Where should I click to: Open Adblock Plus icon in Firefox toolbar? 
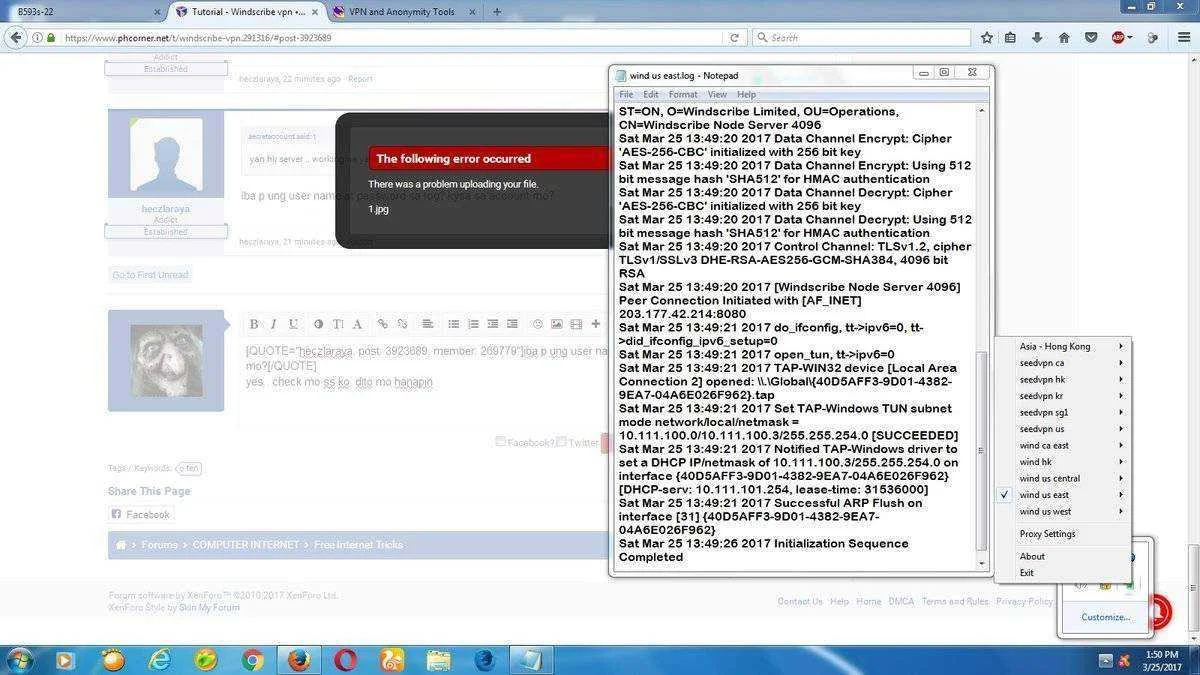(1118, 37)
